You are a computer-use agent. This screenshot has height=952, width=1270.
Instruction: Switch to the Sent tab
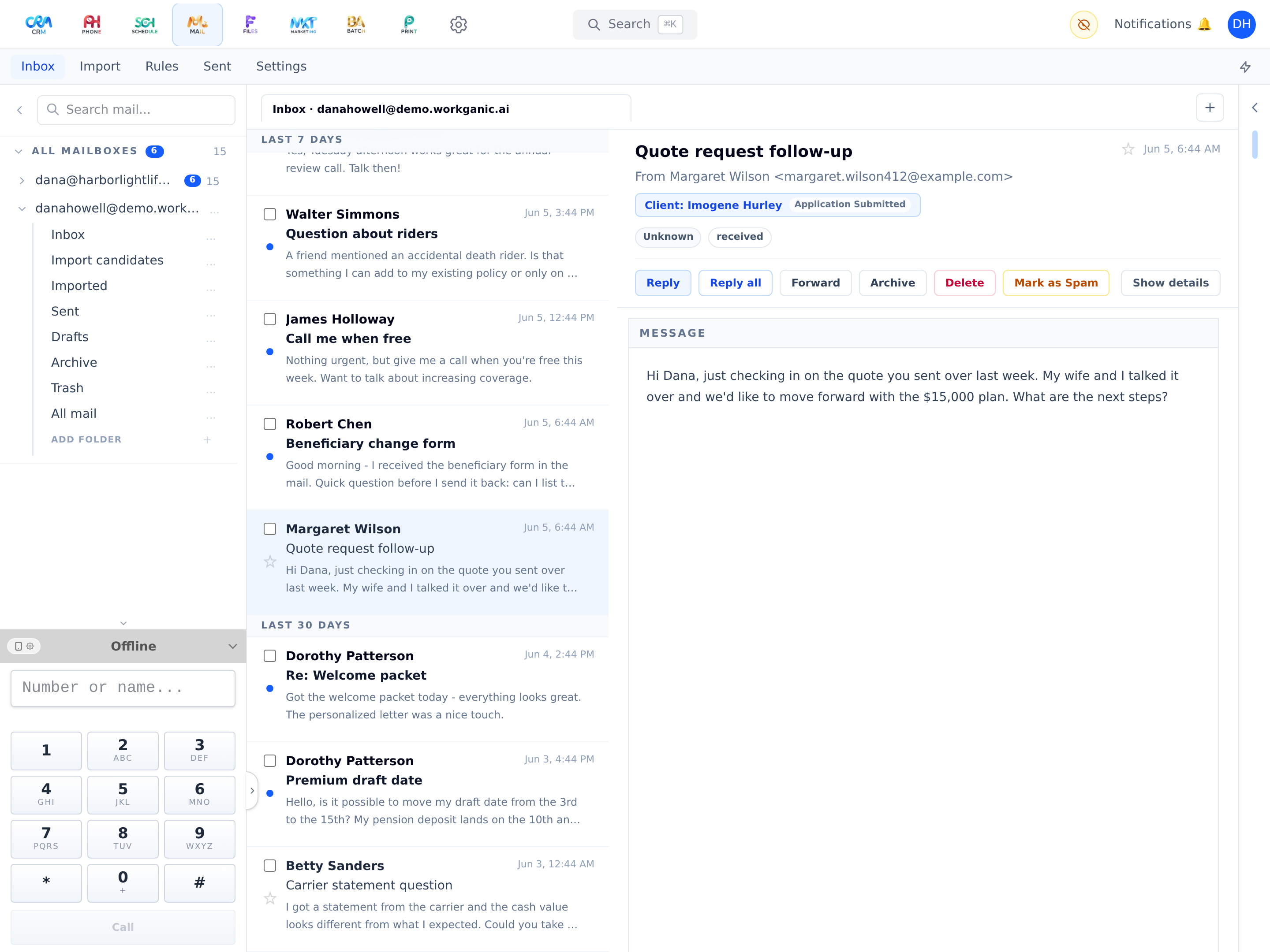click(217, 67)
